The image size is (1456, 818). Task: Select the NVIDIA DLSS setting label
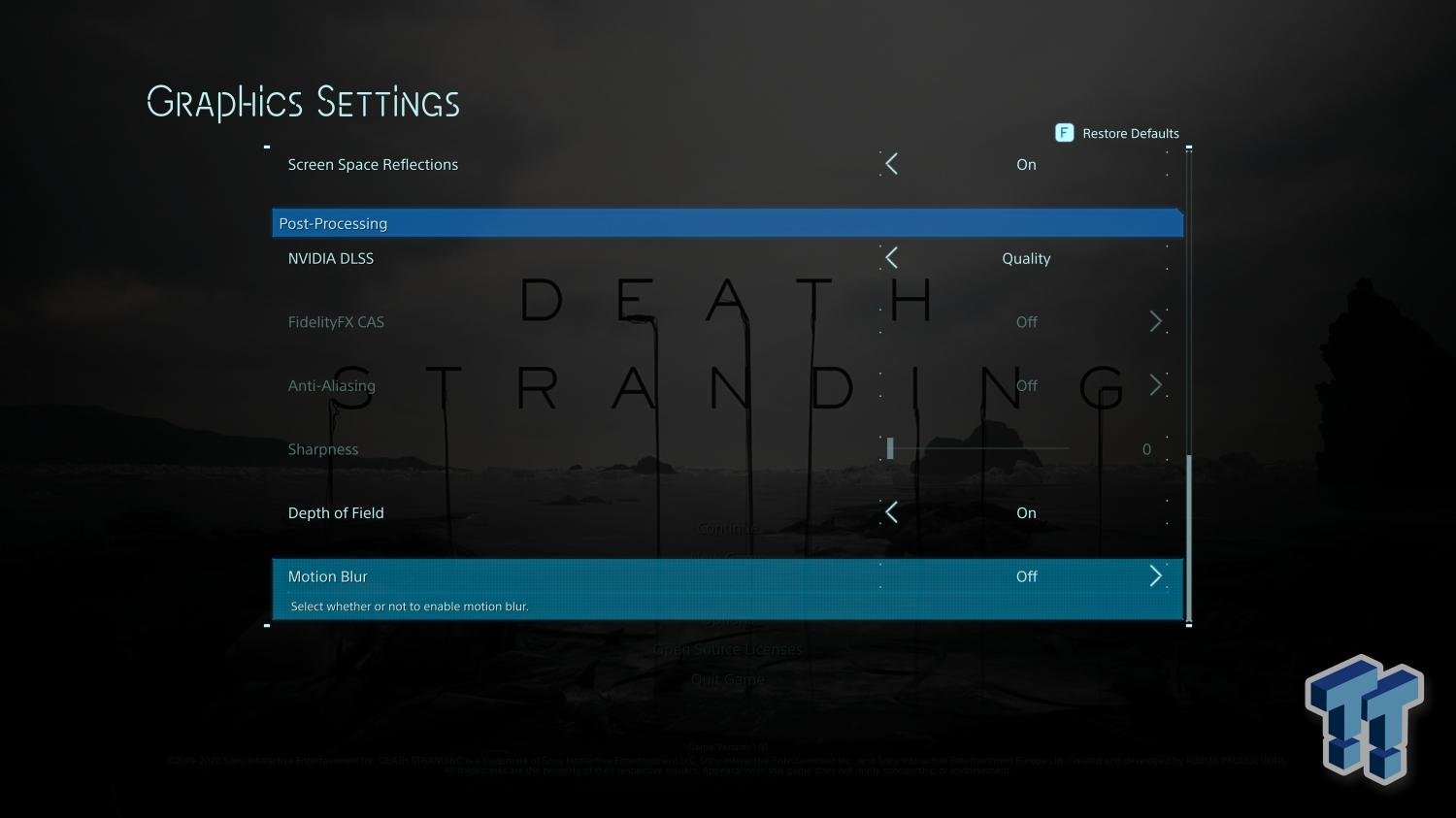(x=331, y=259)
